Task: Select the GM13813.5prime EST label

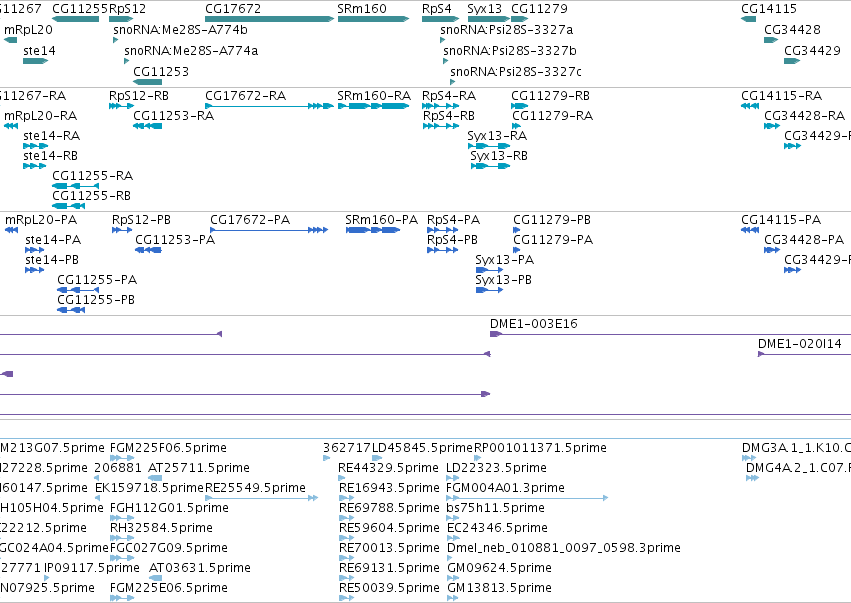Action: pos(499,588)
